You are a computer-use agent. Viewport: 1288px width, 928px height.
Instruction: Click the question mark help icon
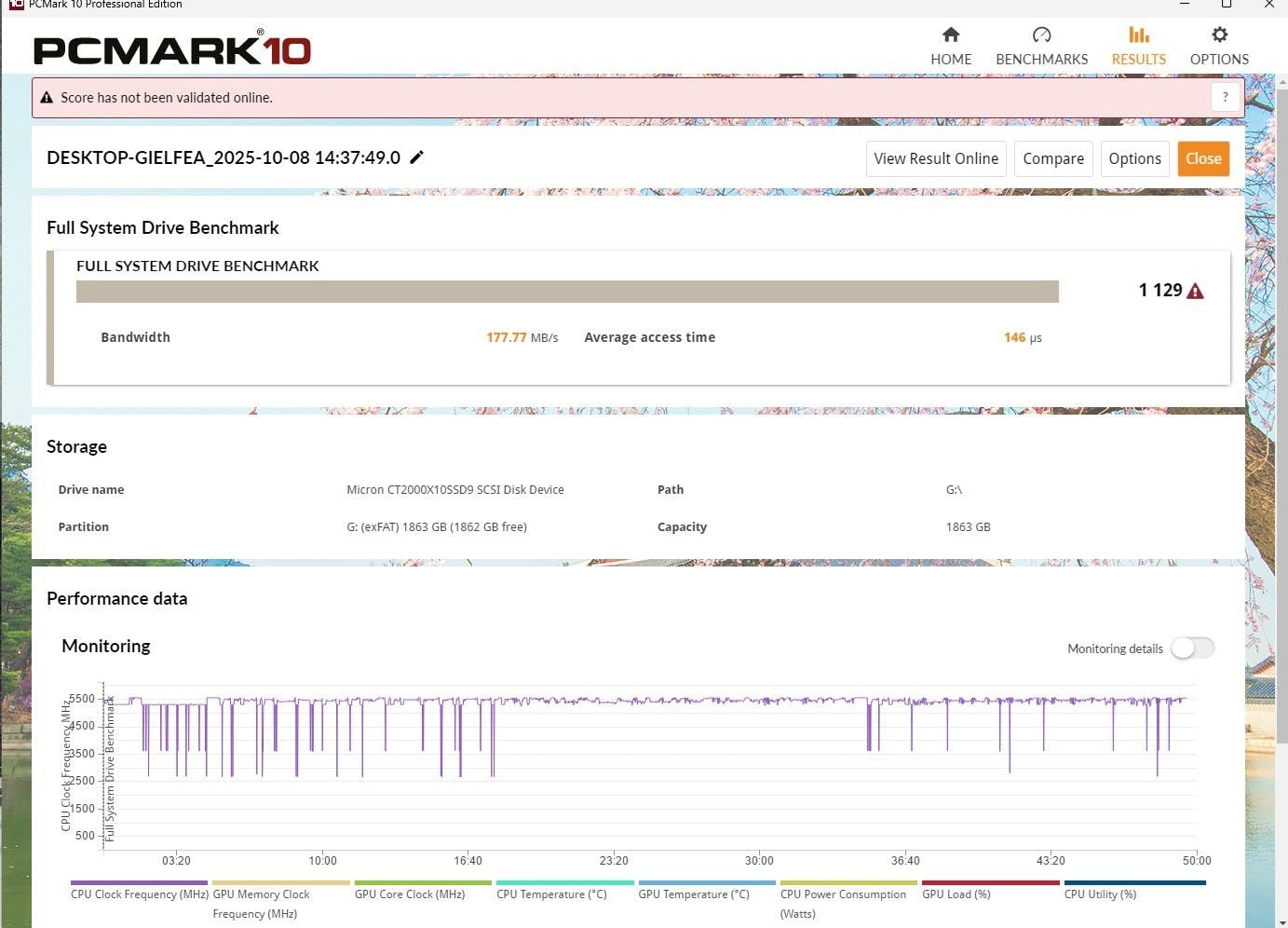[1225, 97]
